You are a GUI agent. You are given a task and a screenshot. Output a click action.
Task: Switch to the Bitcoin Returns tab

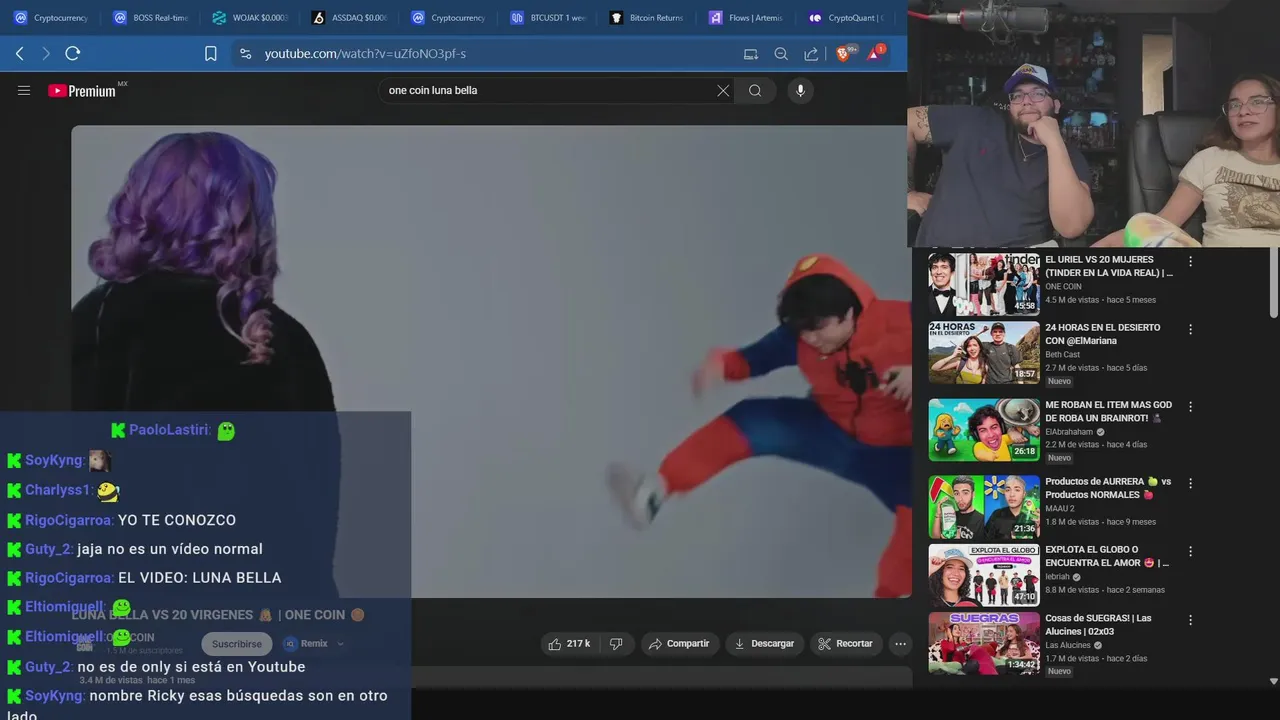coord(647,18)
